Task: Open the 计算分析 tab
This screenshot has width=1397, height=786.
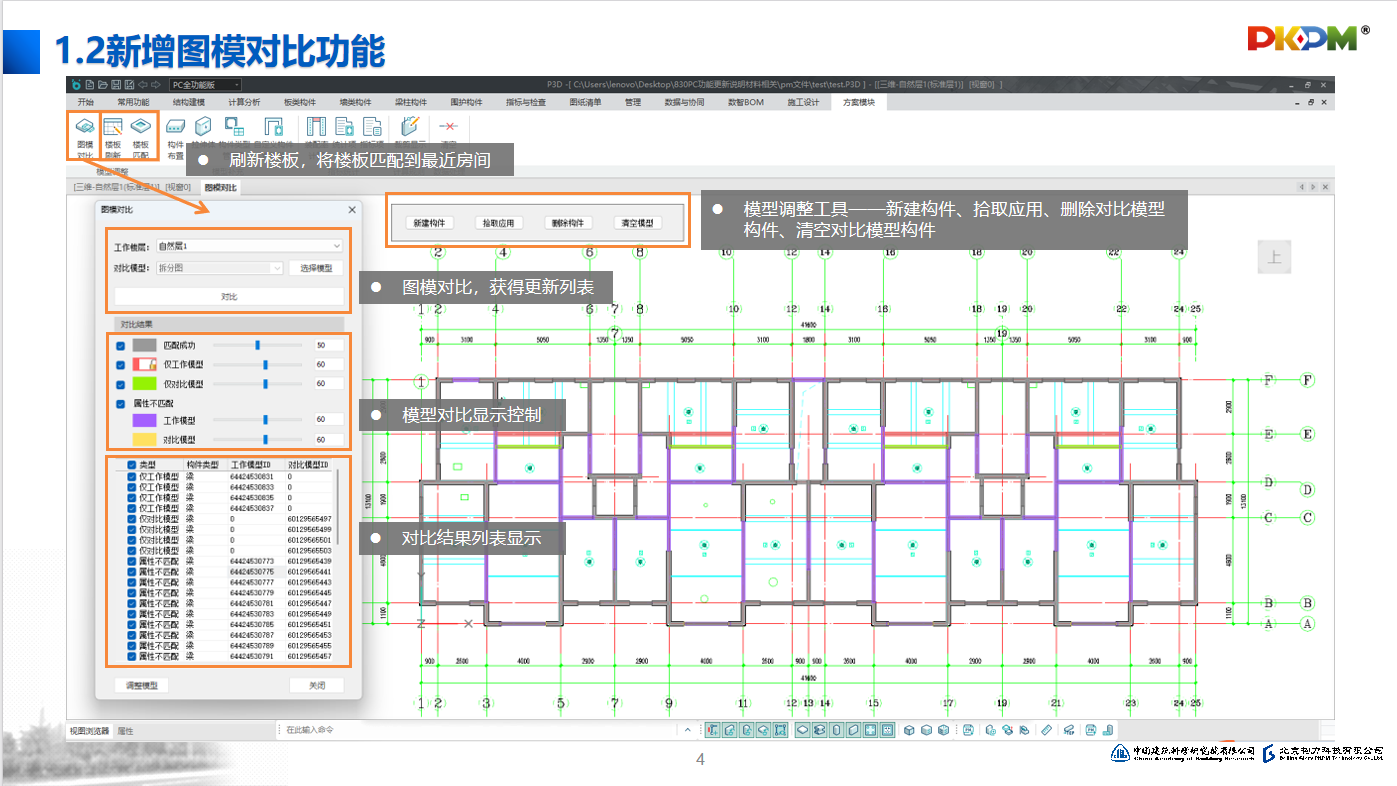Action: pyautogui.click(x=244, y=102)
